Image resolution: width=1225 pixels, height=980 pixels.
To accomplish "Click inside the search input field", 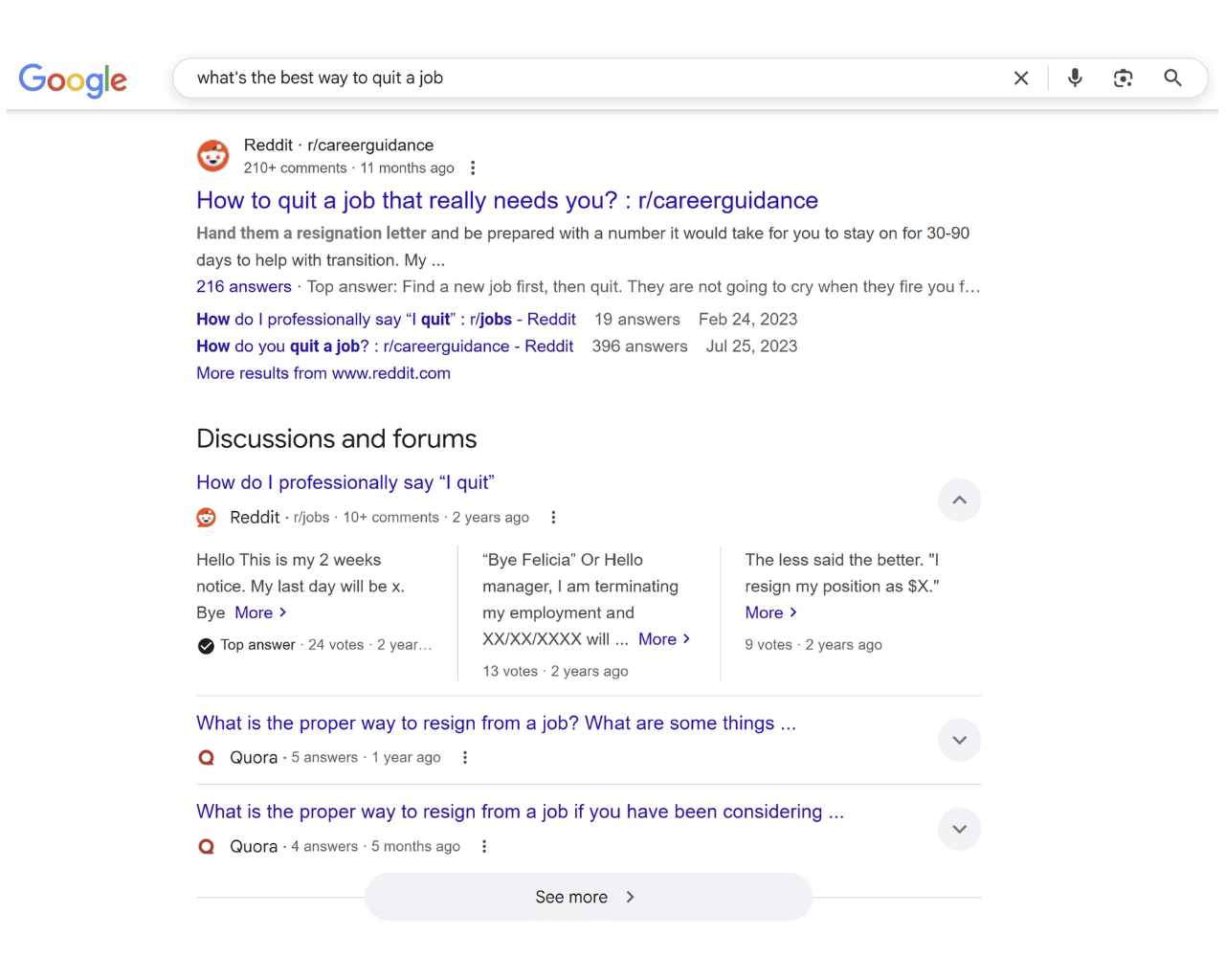I will [x=574, y=78].
